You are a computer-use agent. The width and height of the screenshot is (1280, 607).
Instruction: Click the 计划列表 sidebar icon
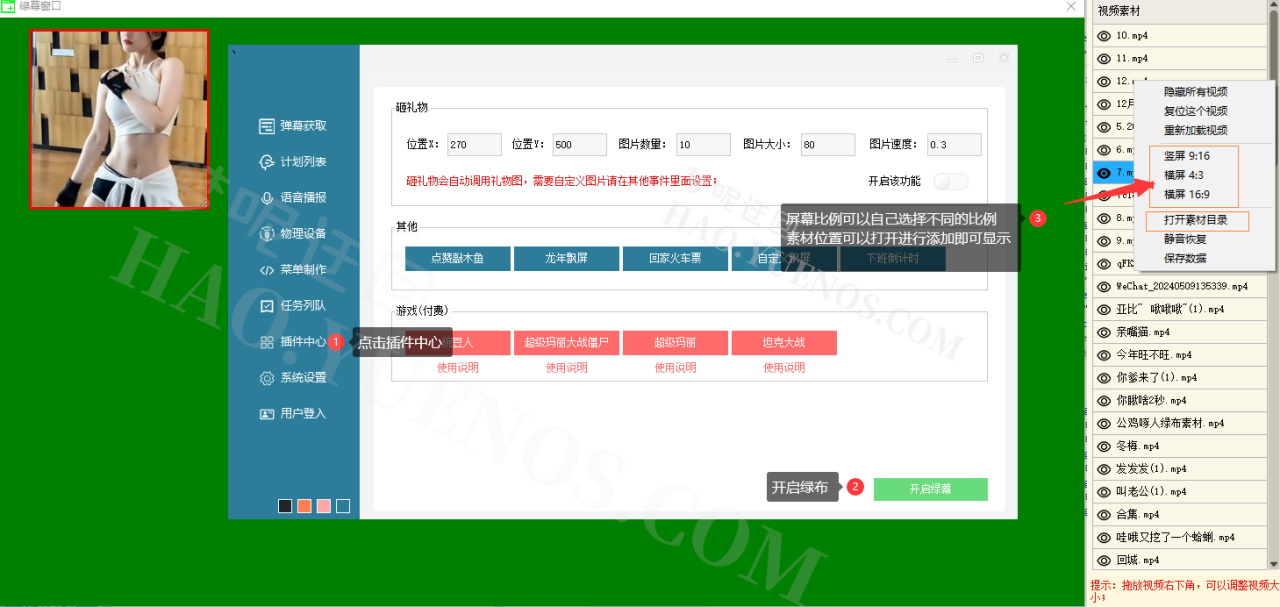tap(267, 162)
